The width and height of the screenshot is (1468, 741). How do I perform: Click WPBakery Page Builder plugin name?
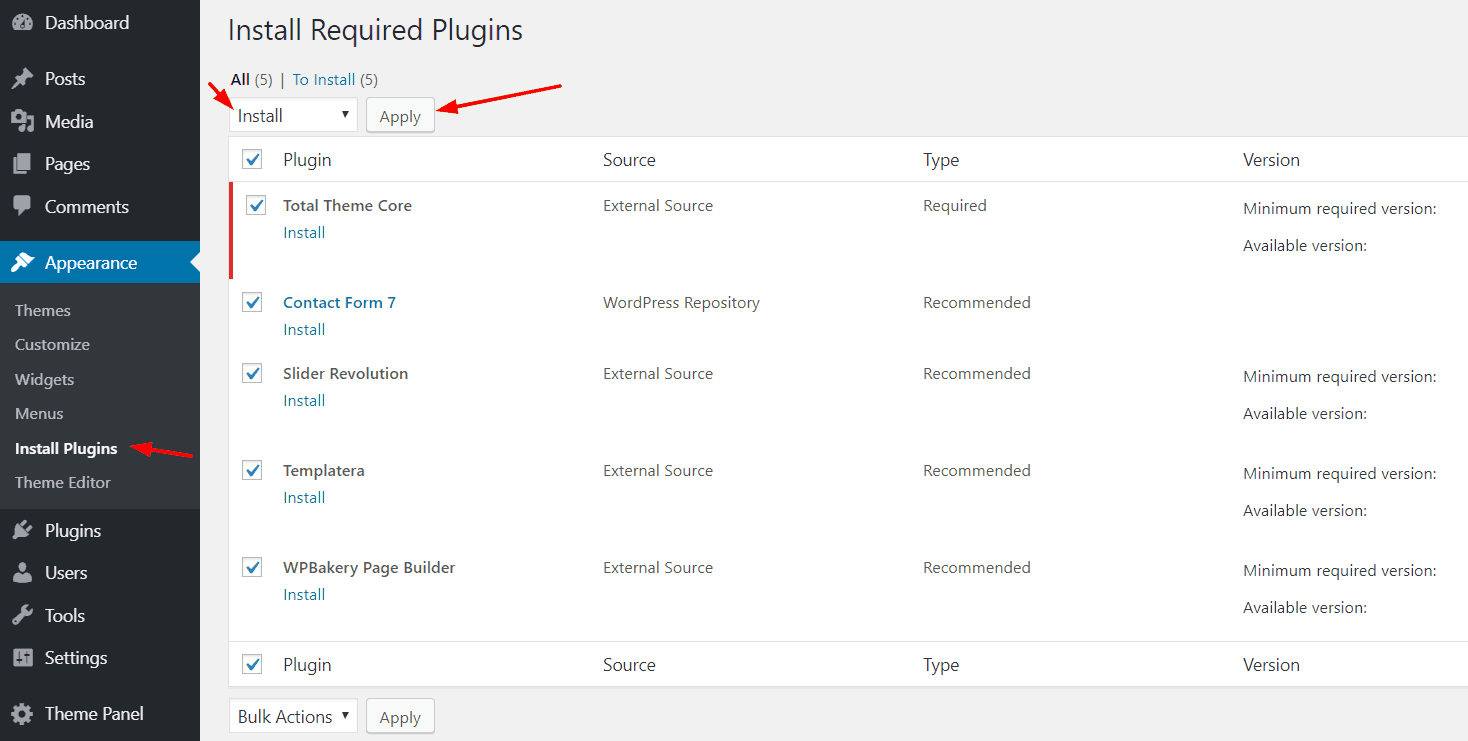coord(369,567)
